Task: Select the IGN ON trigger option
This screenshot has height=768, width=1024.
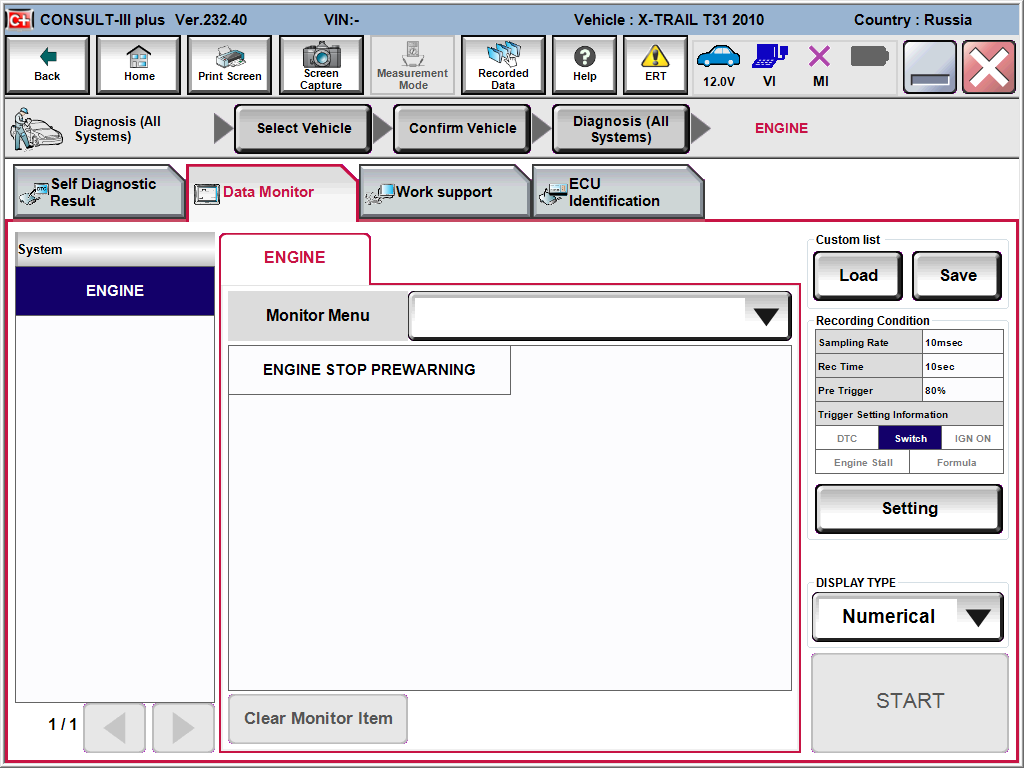Action: (x=972, y=438)
